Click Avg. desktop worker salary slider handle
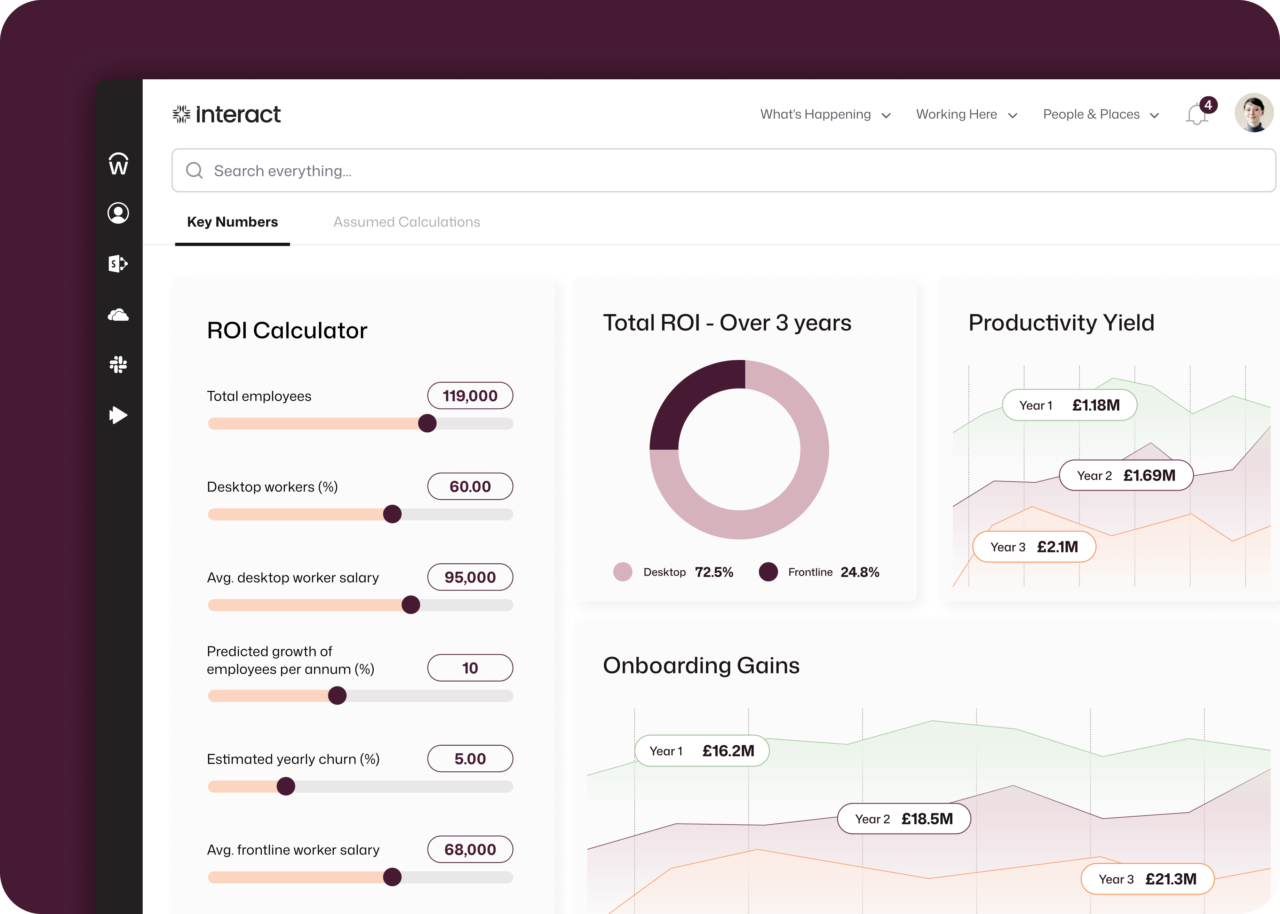 410,605
